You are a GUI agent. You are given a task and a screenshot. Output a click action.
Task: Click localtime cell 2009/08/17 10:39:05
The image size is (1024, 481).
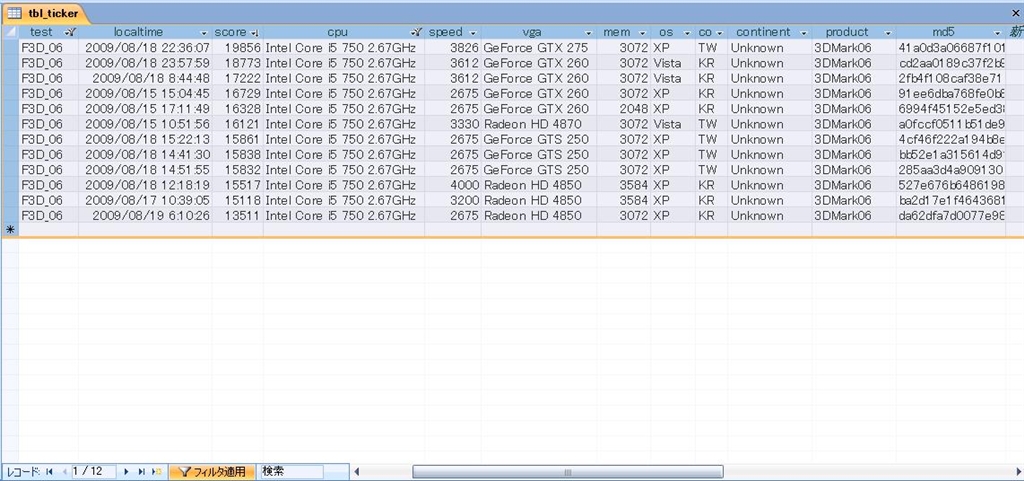[x=145, y=200]
